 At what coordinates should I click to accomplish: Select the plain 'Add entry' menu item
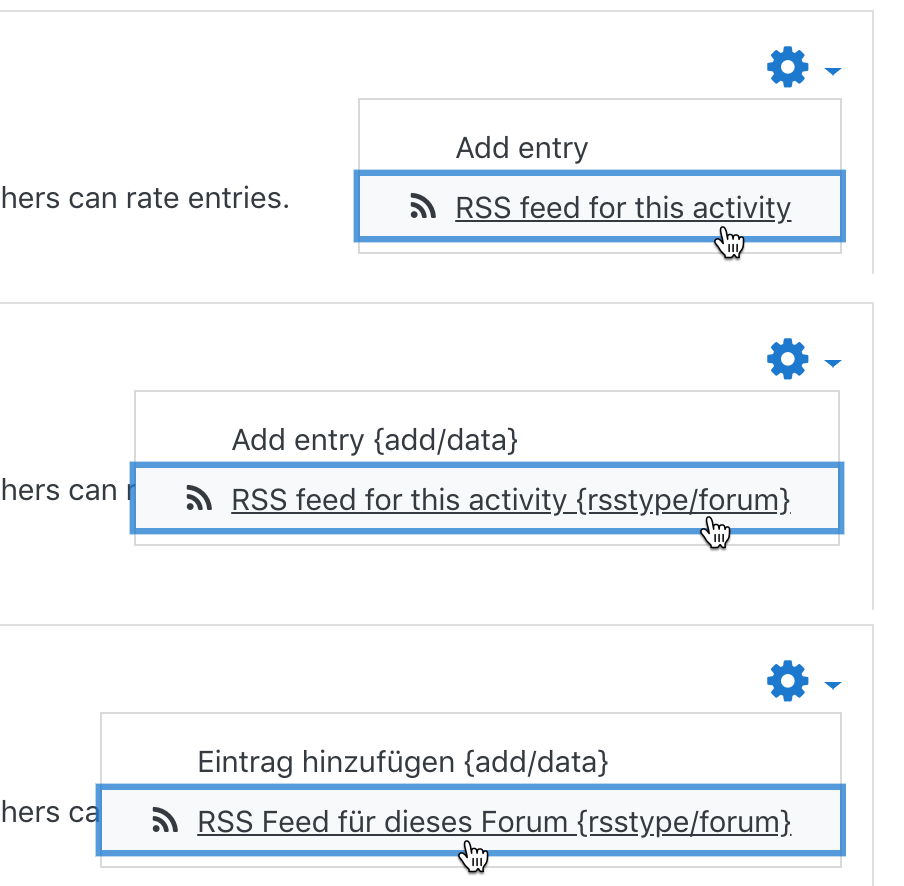(522, 148)
